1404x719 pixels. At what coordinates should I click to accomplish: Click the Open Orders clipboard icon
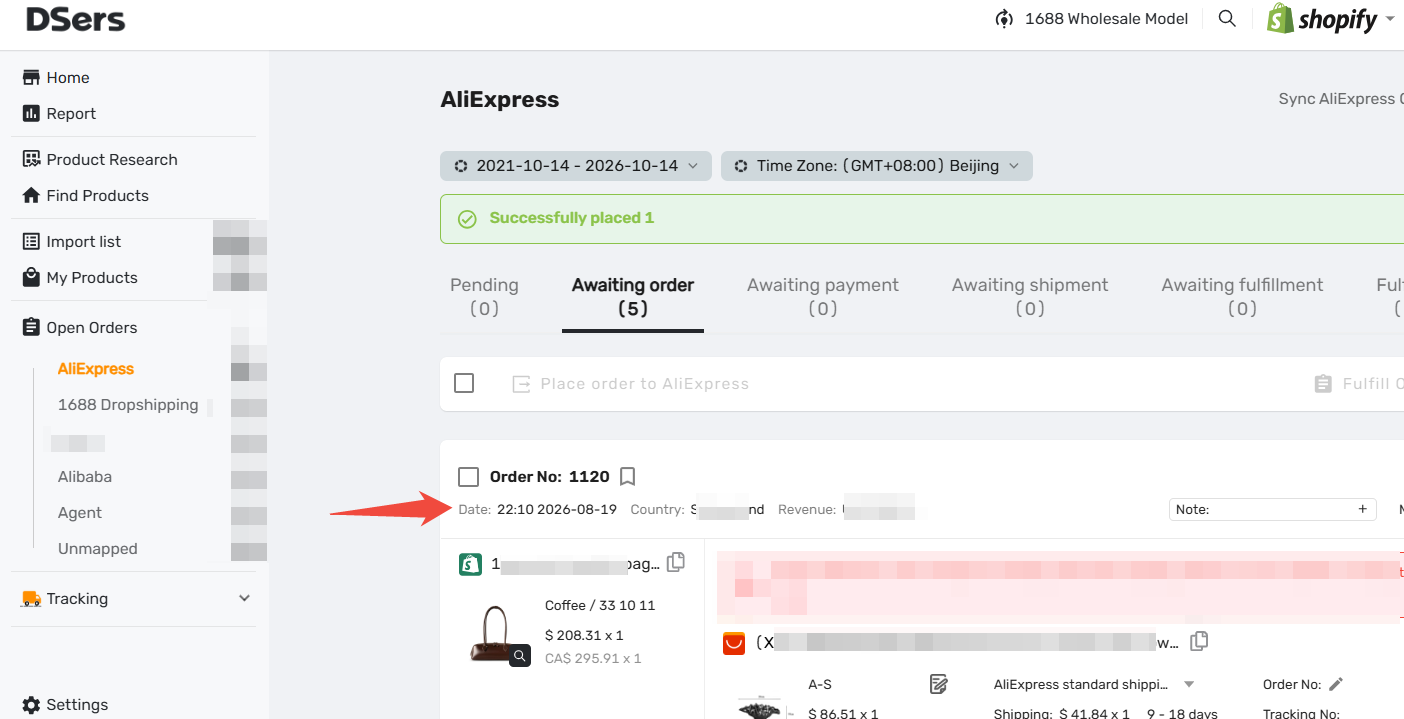pos(31,327)
